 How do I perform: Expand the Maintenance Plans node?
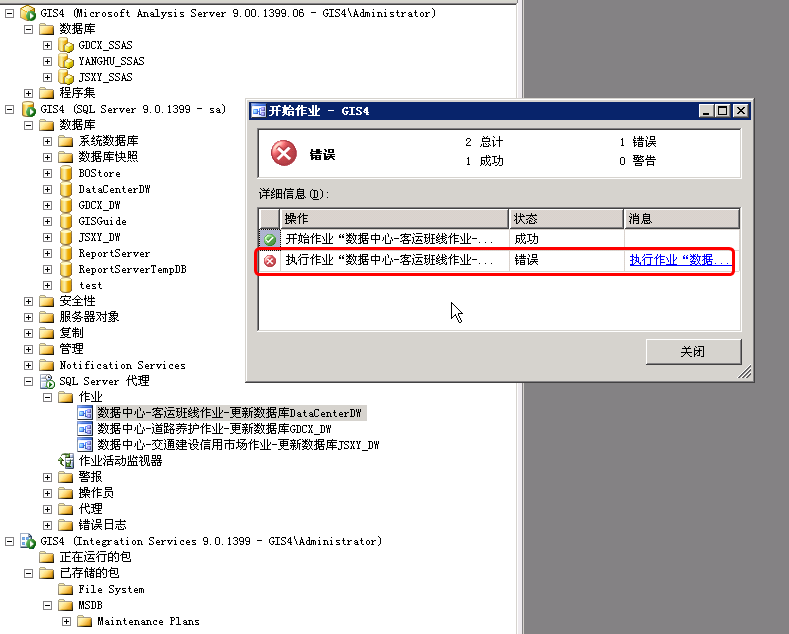point(66,621)
